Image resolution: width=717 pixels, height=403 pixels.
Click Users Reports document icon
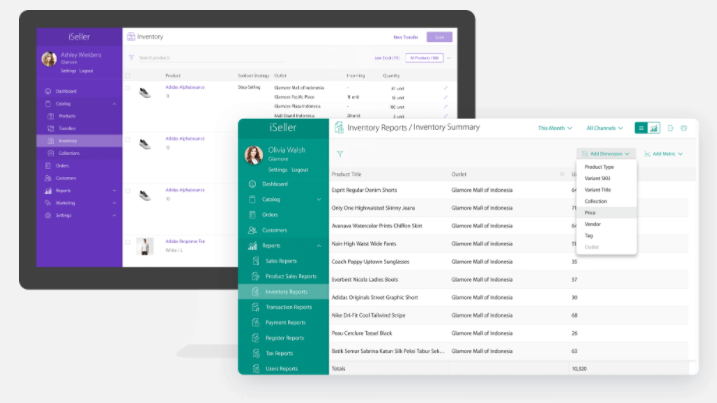(x=256, y=369)
